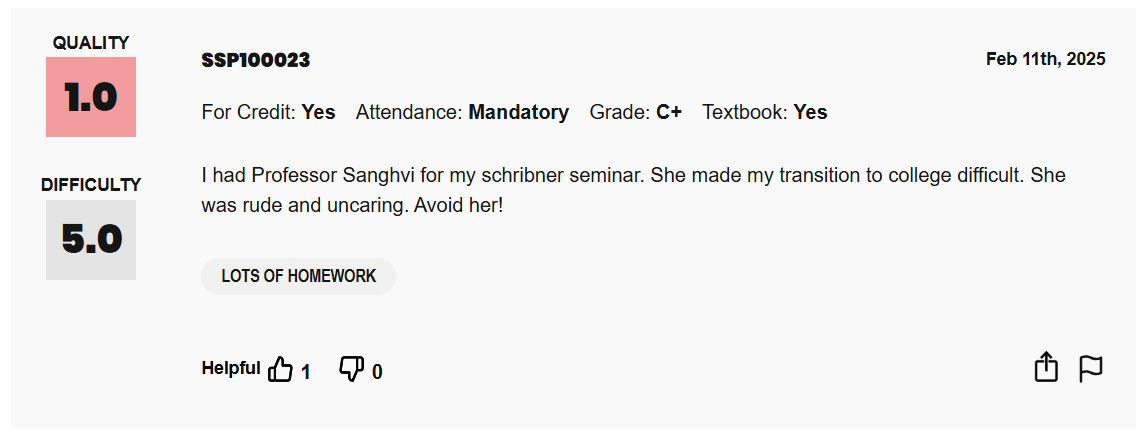Viewport: 1142px width, 435px height.
Task: Click the downvote count showing 0
Action: [x=377, y=372]
